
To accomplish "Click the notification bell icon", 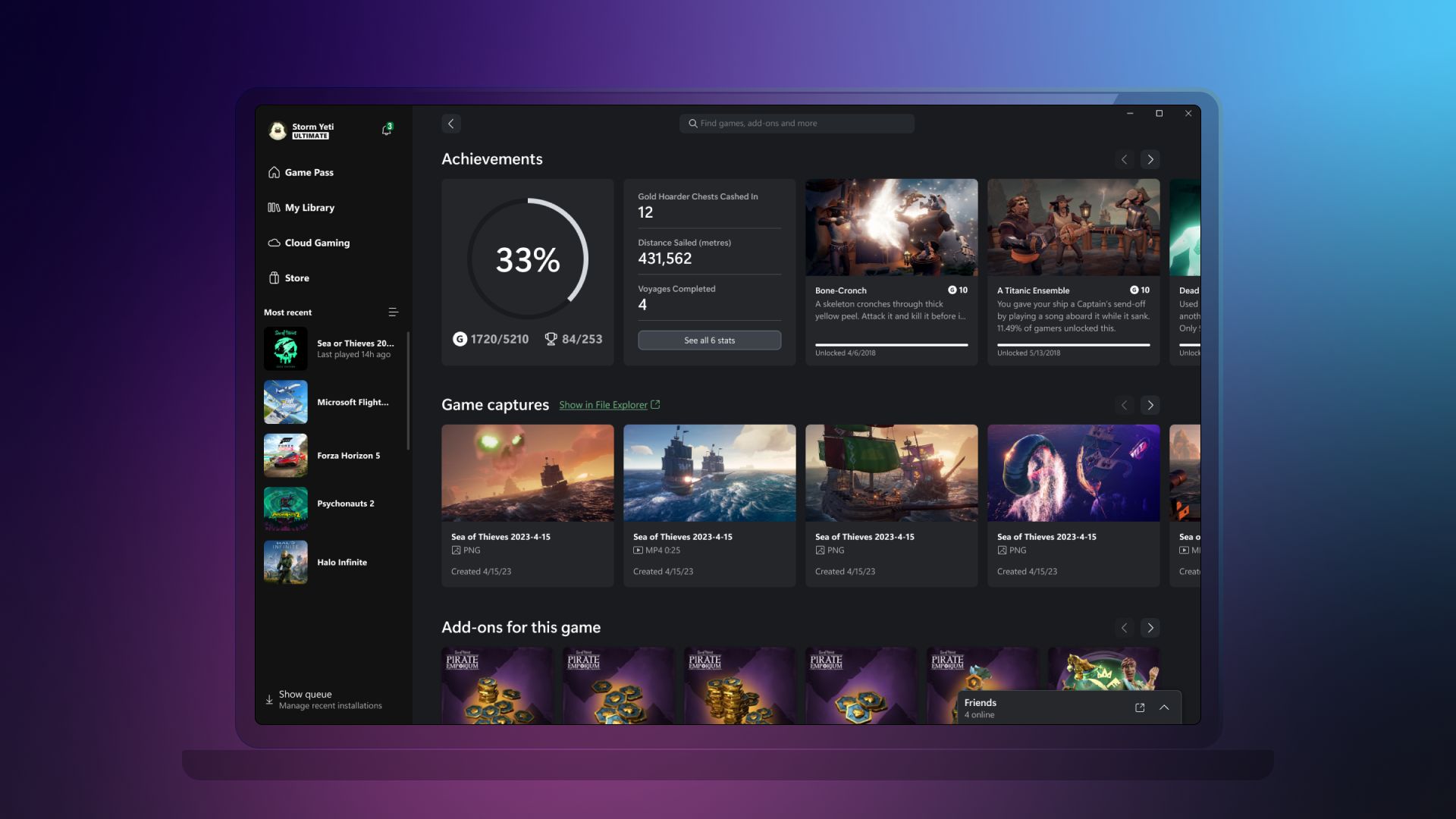I will [x=386, y=129].
